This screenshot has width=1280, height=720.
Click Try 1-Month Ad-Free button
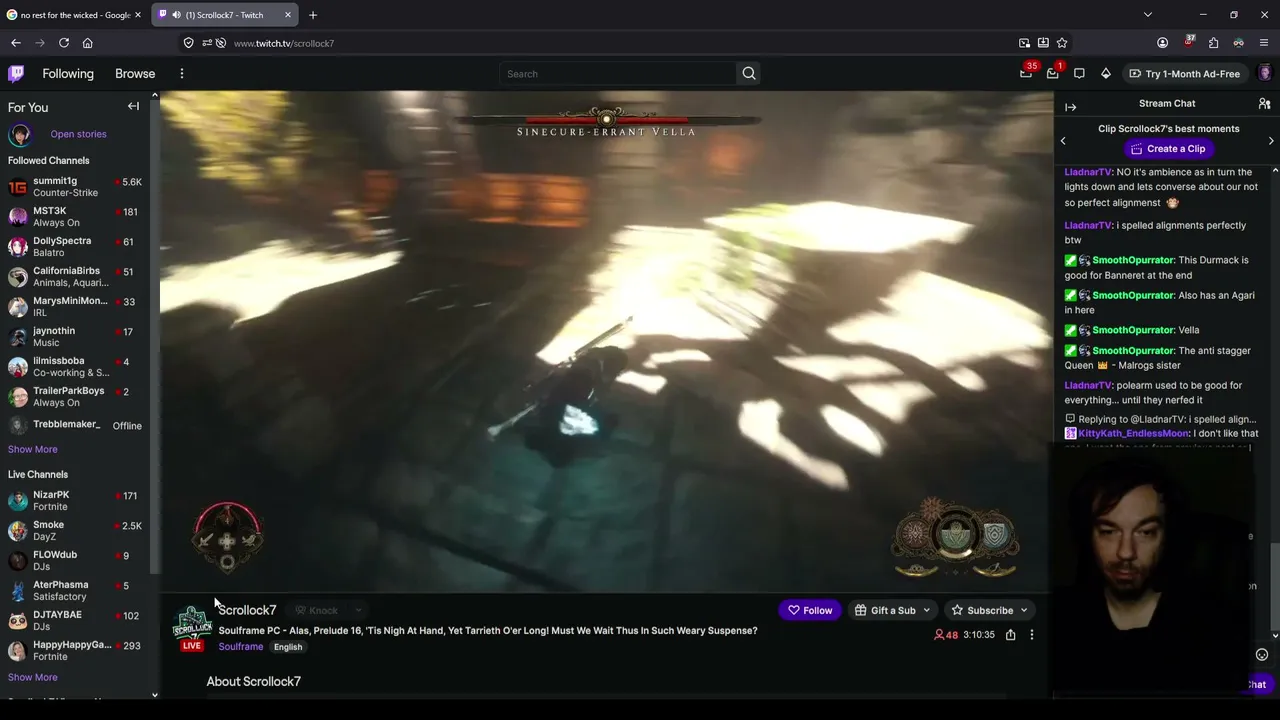pyautogui.click(x=1184, y=74)
